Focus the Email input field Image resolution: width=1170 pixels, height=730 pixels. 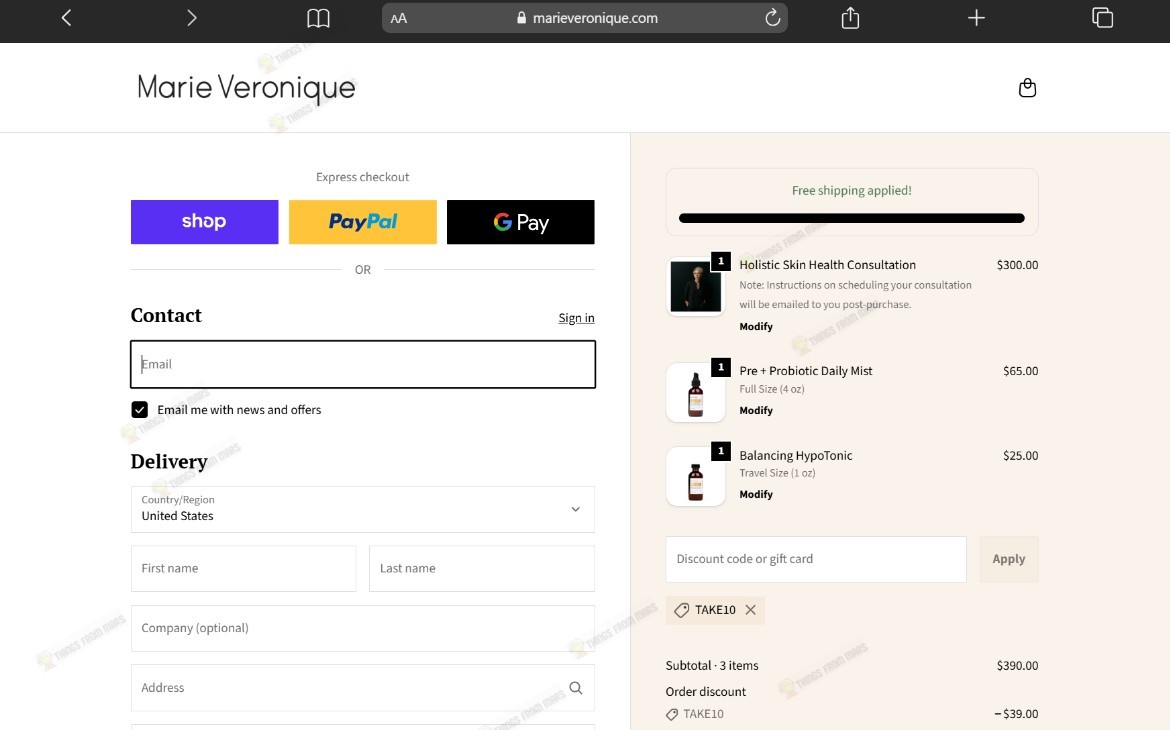pos(363,364)
